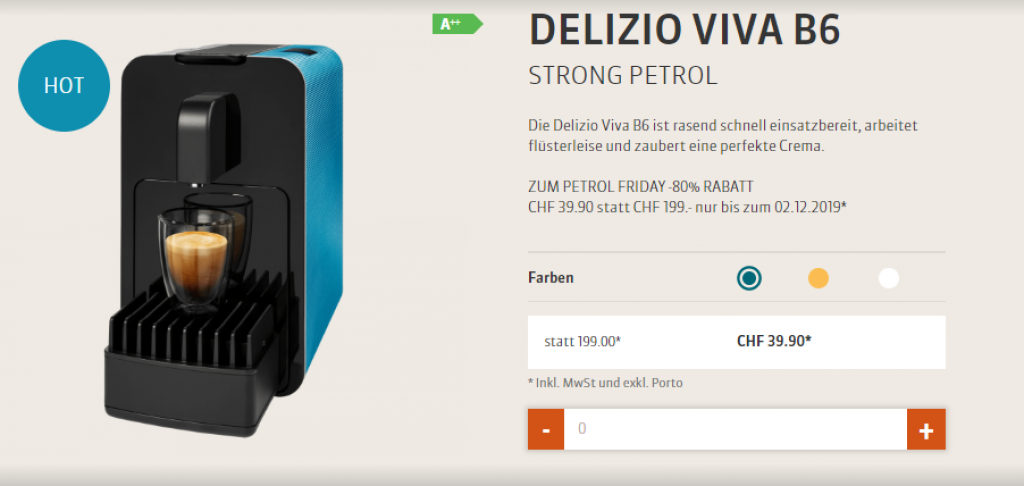Choose the yellow color swatch
1024x486 pixels.
(x=818, y=278)
